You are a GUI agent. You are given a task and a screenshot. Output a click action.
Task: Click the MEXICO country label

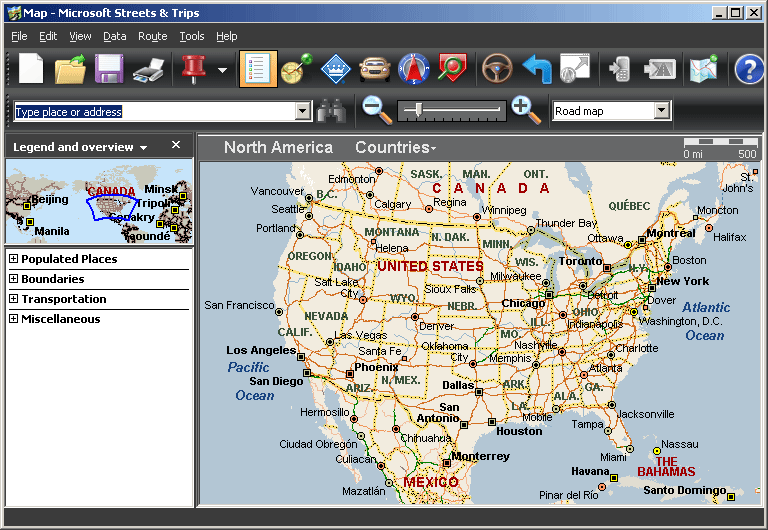pyautogui.click(x=431, y=482)
